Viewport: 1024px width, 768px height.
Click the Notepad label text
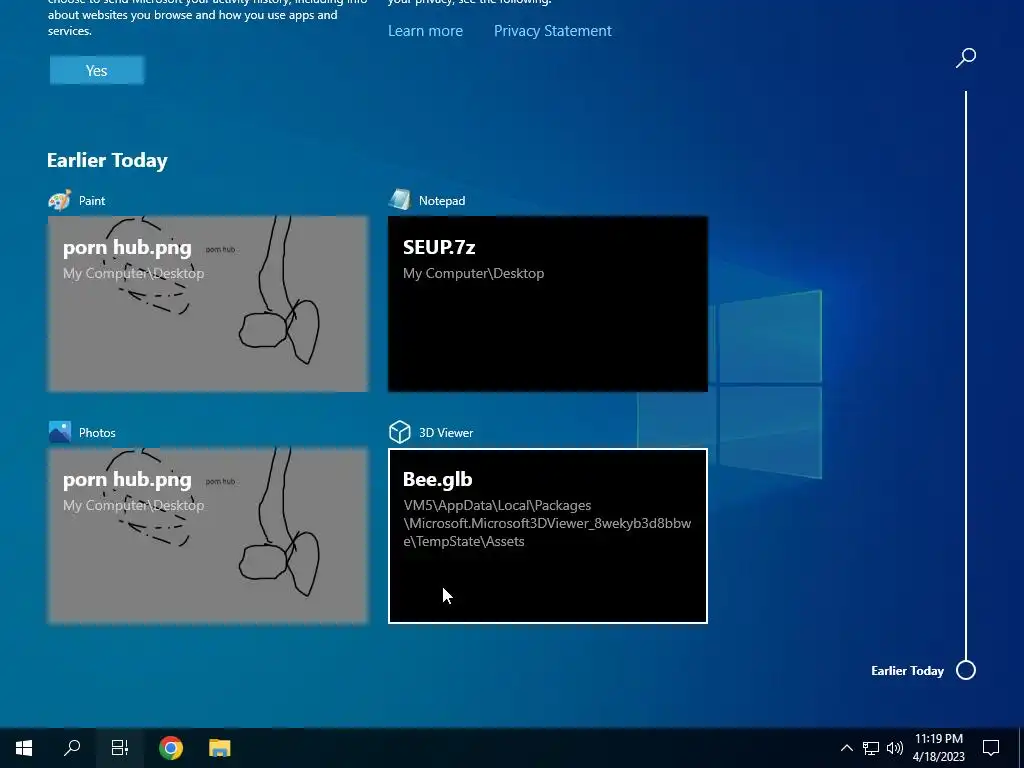click(x=442, y=200)
